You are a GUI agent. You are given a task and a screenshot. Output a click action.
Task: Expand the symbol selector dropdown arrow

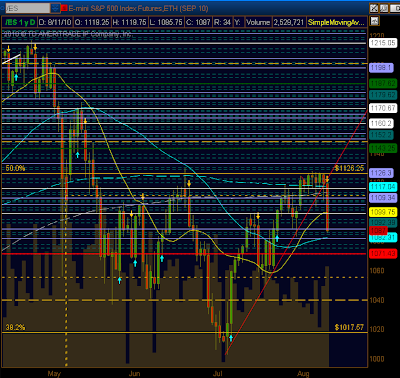tap(55, 8)
